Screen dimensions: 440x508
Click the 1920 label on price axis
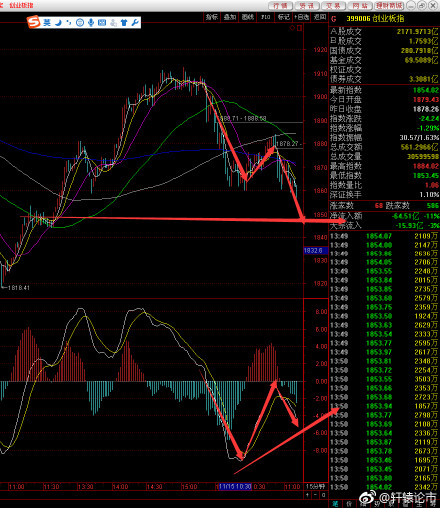pos(320,50)
